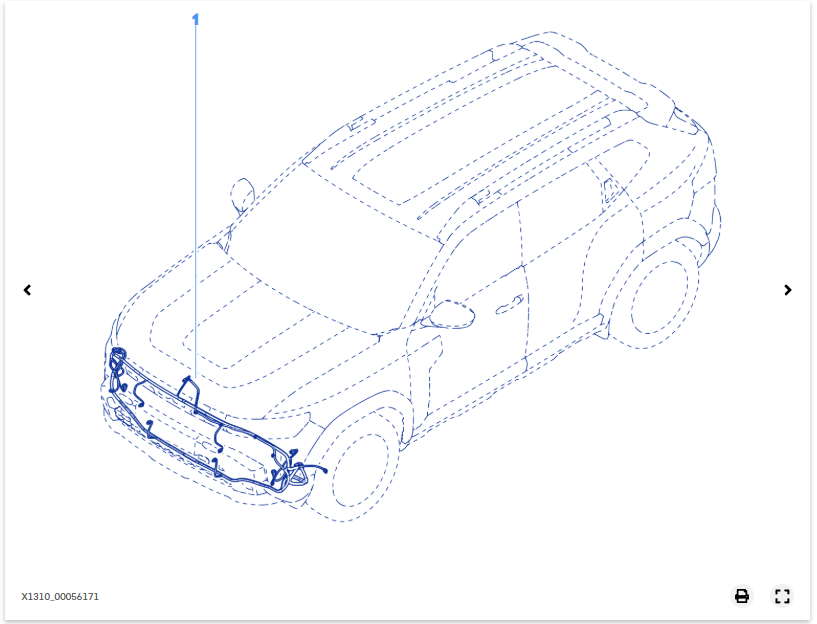Select callout number 1 label
The width and height of the screenshot is (817, 624).
tap(195, 19)
